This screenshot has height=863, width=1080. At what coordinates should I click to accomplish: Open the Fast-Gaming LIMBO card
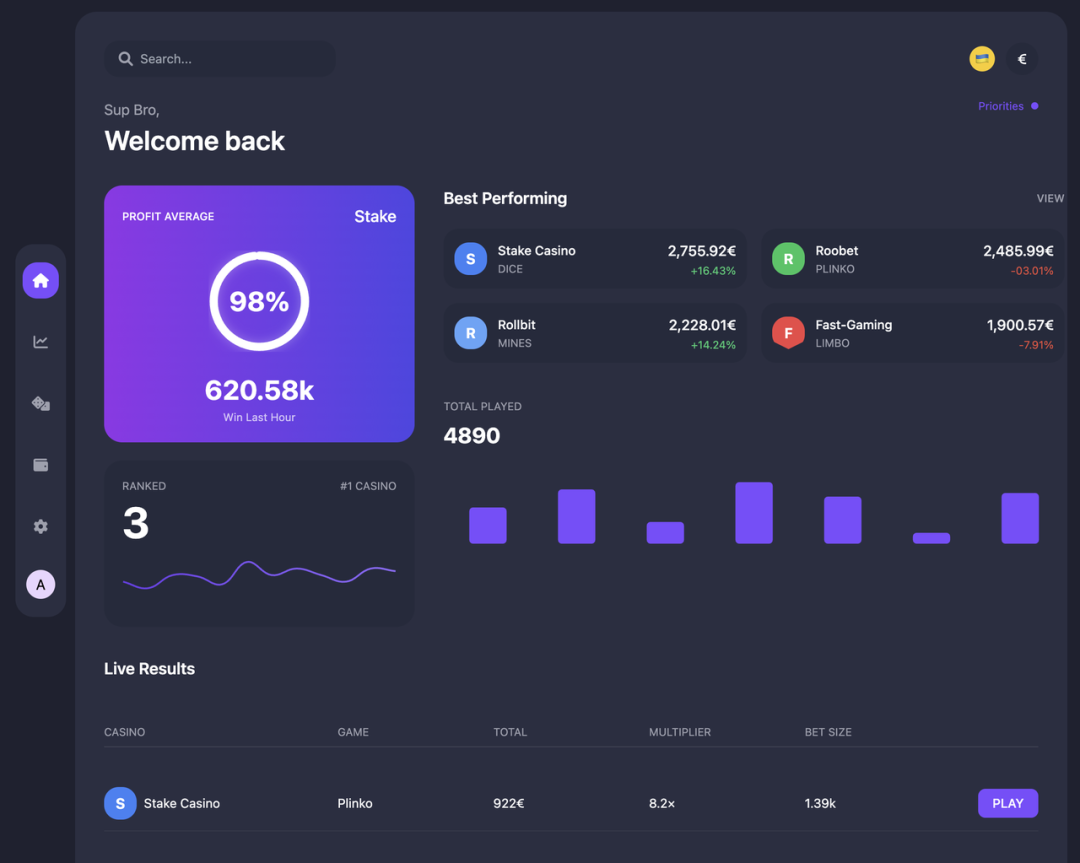[x=912, y=333]
